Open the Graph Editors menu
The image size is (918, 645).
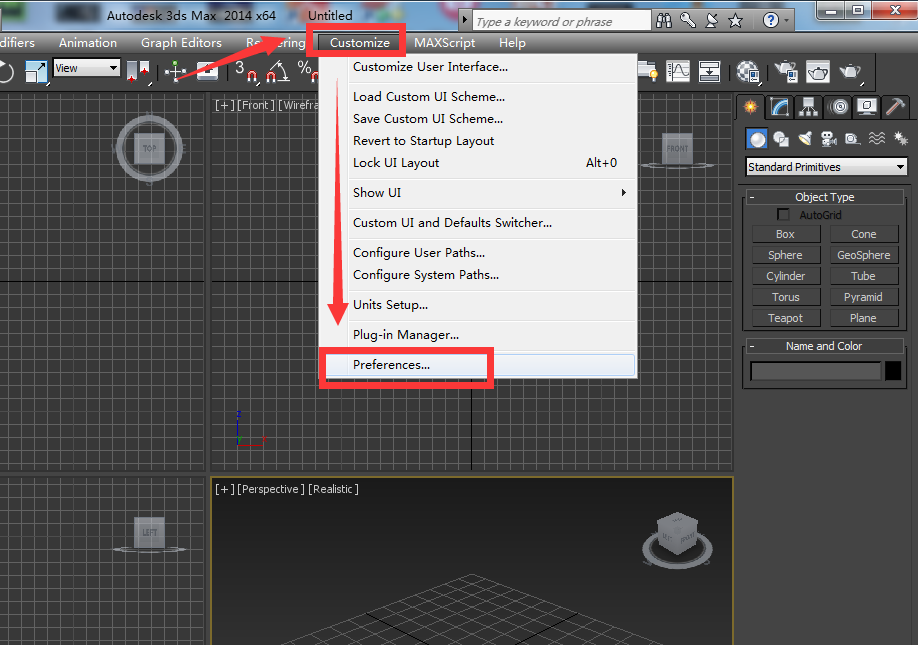181,43
